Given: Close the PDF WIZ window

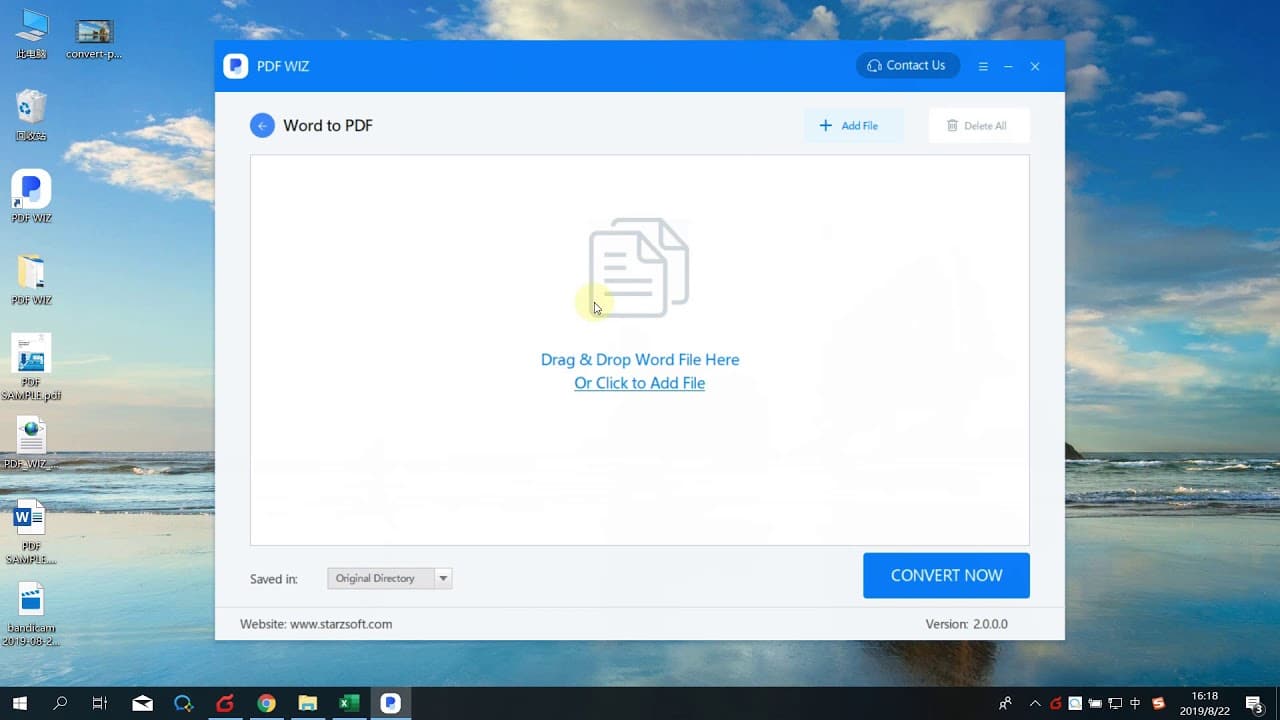Looking at the screenshot, I should point(1035,66).
